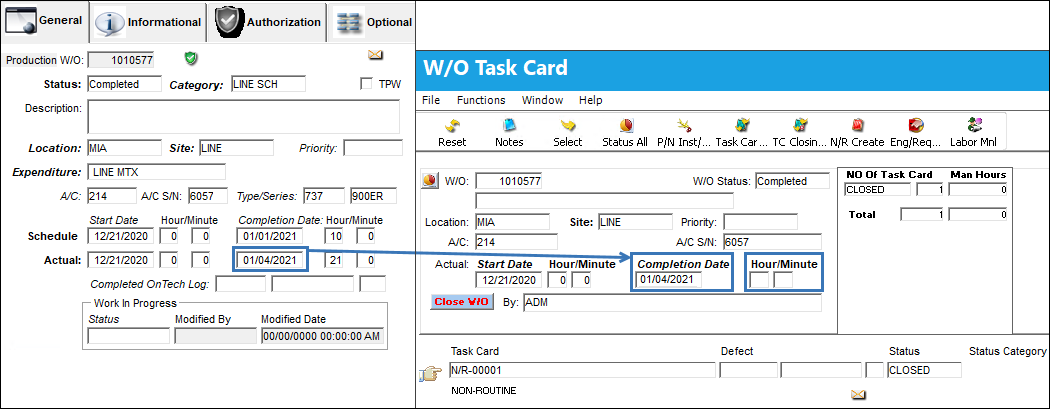Click the icon button left of W/O field
The image size is (1050, 409).
429,180
